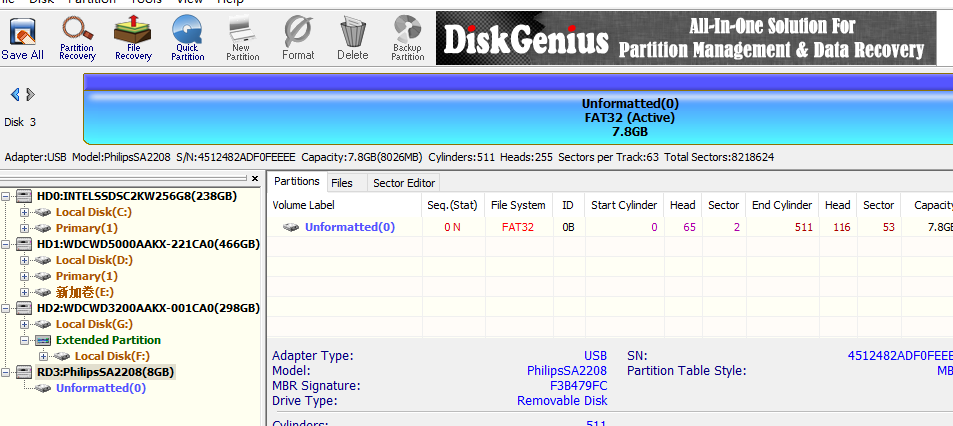Expand Local Disk(C:) node
This screenshot has height=426, width=953.
tap(24, 212)
